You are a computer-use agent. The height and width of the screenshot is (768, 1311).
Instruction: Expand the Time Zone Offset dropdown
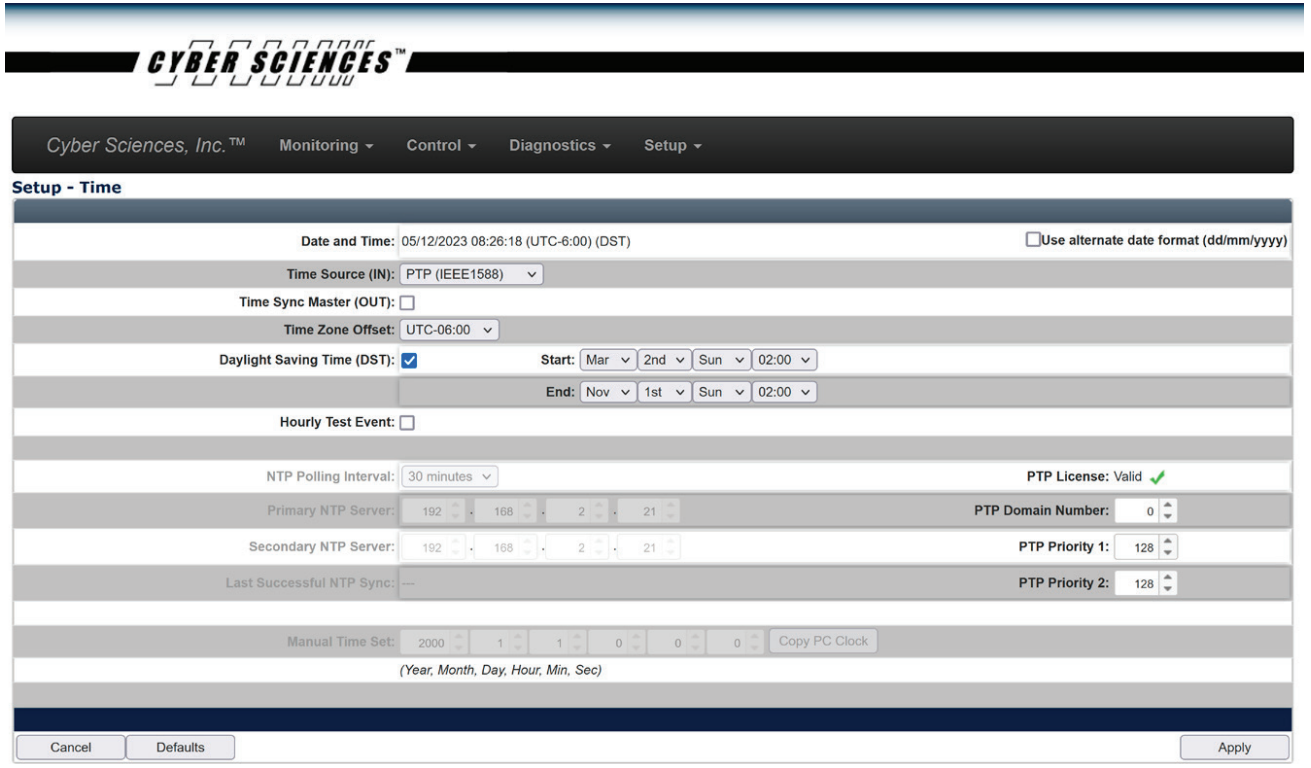tap(449, 330)
